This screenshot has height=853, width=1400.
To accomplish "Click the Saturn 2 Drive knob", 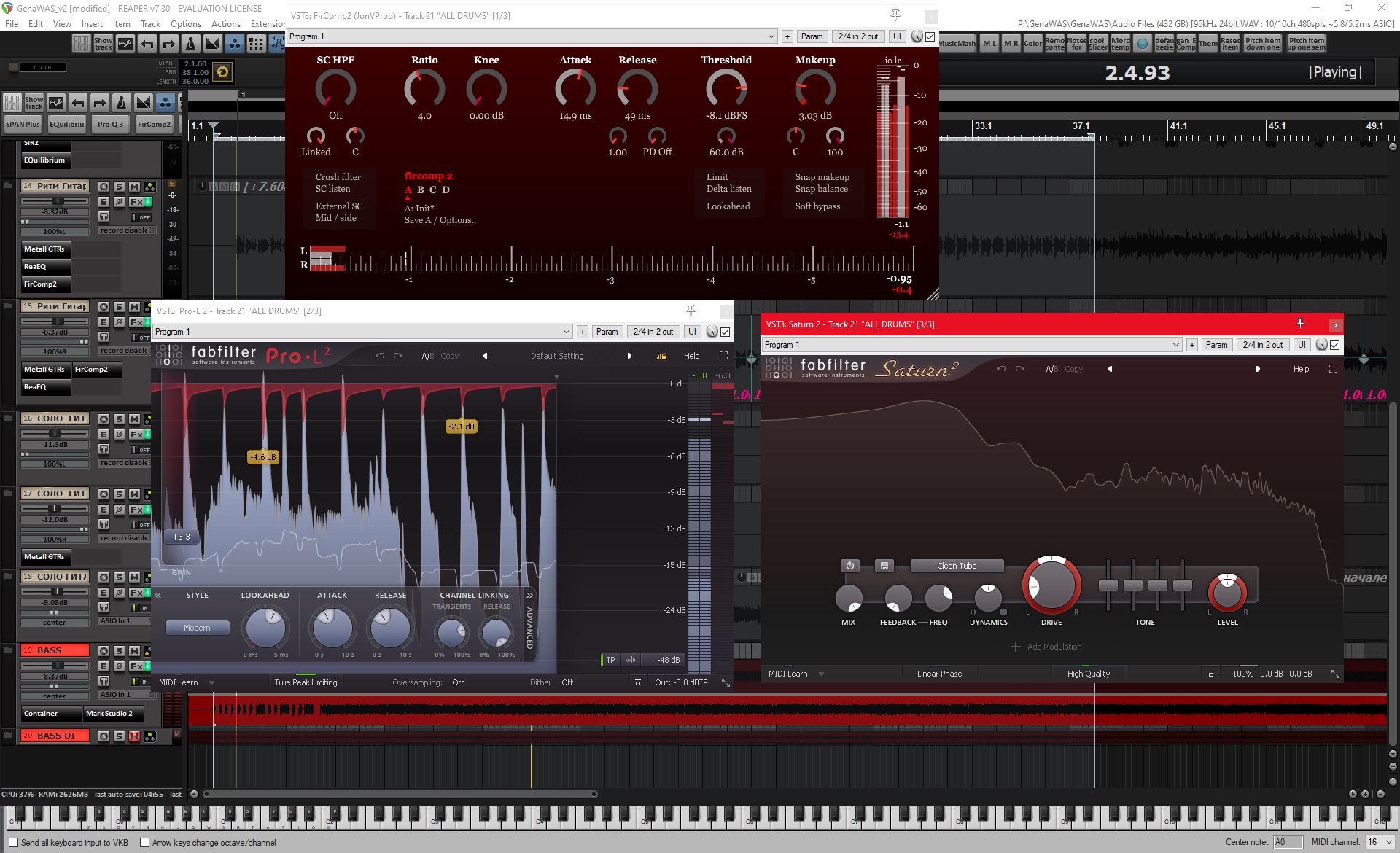I will tap(1051, 585).
